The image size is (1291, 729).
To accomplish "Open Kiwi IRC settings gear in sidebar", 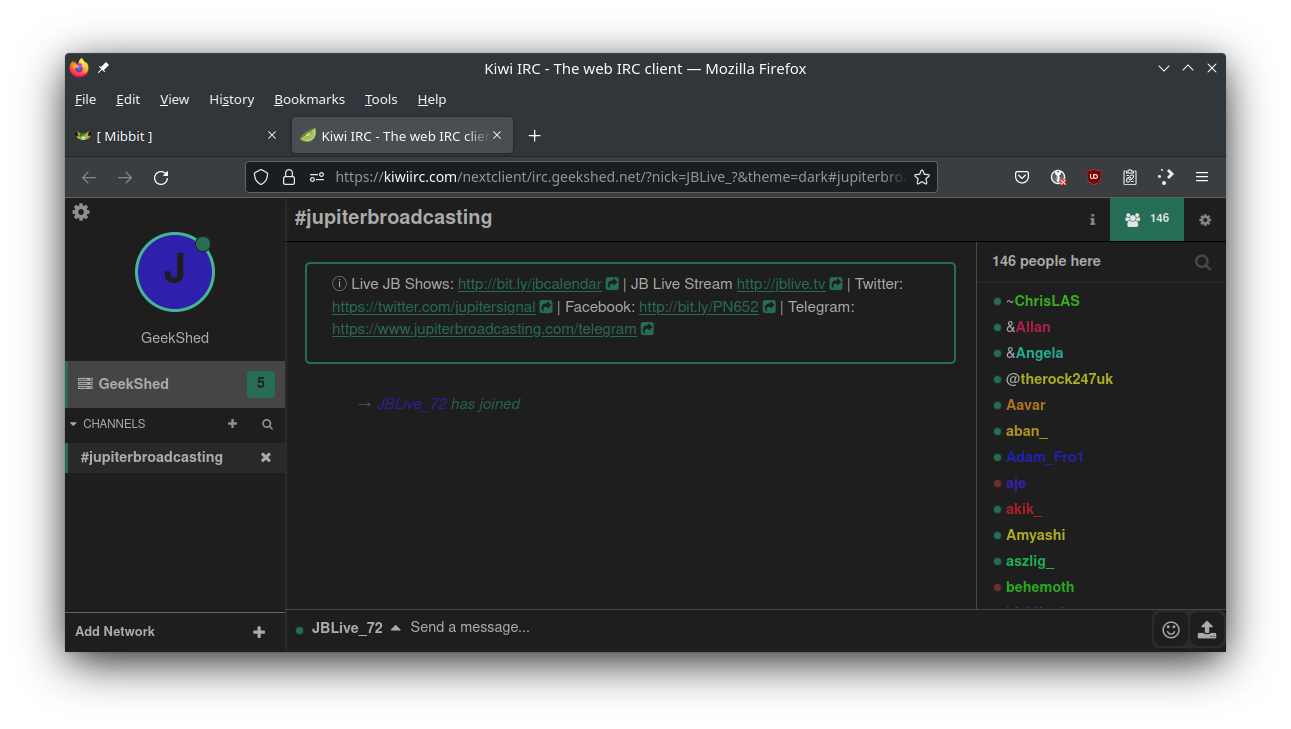I will (x=81, y=212).
